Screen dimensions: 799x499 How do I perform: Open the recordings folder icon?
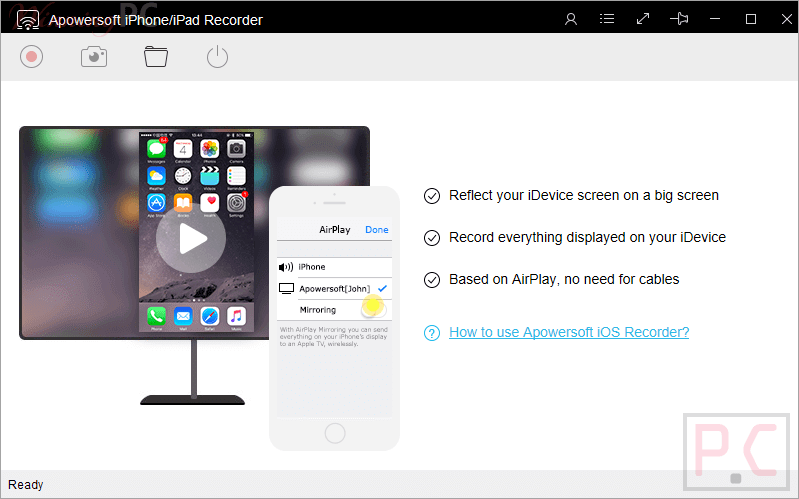pyautogui.click(x=155, y=57)
